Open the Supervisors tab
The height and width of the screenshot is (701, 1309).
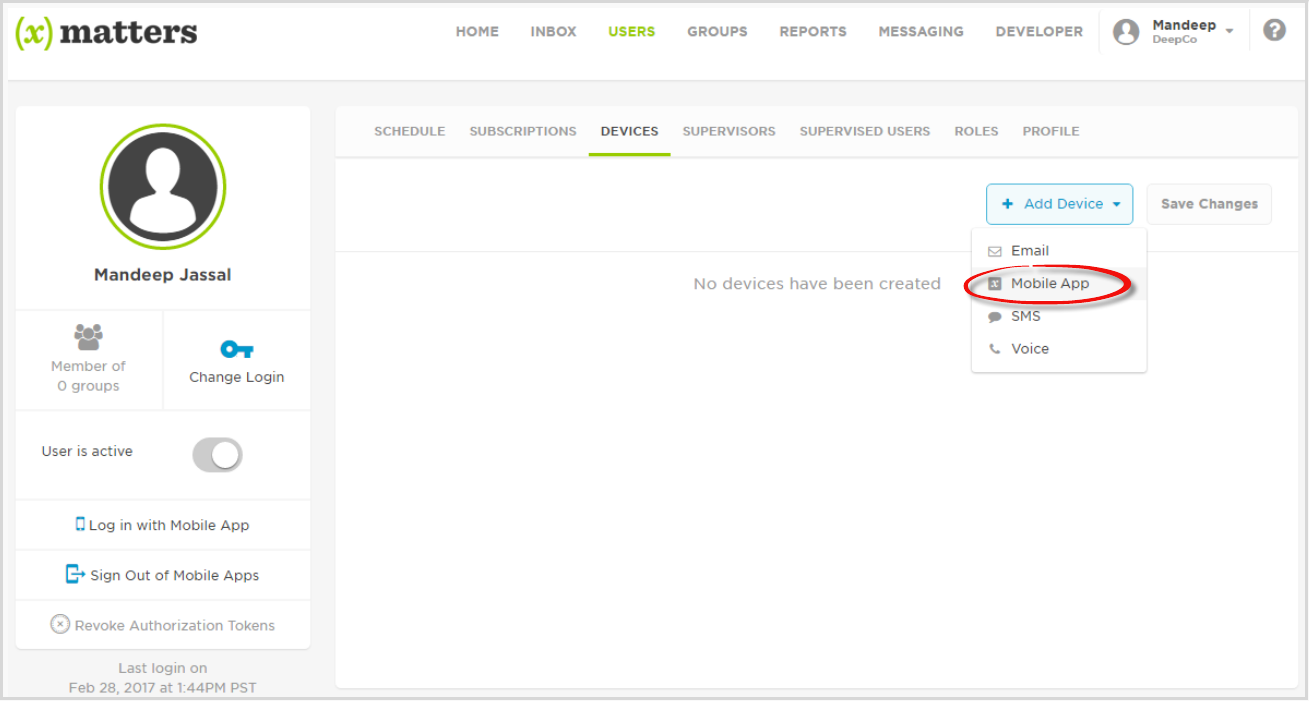(729, 131)
